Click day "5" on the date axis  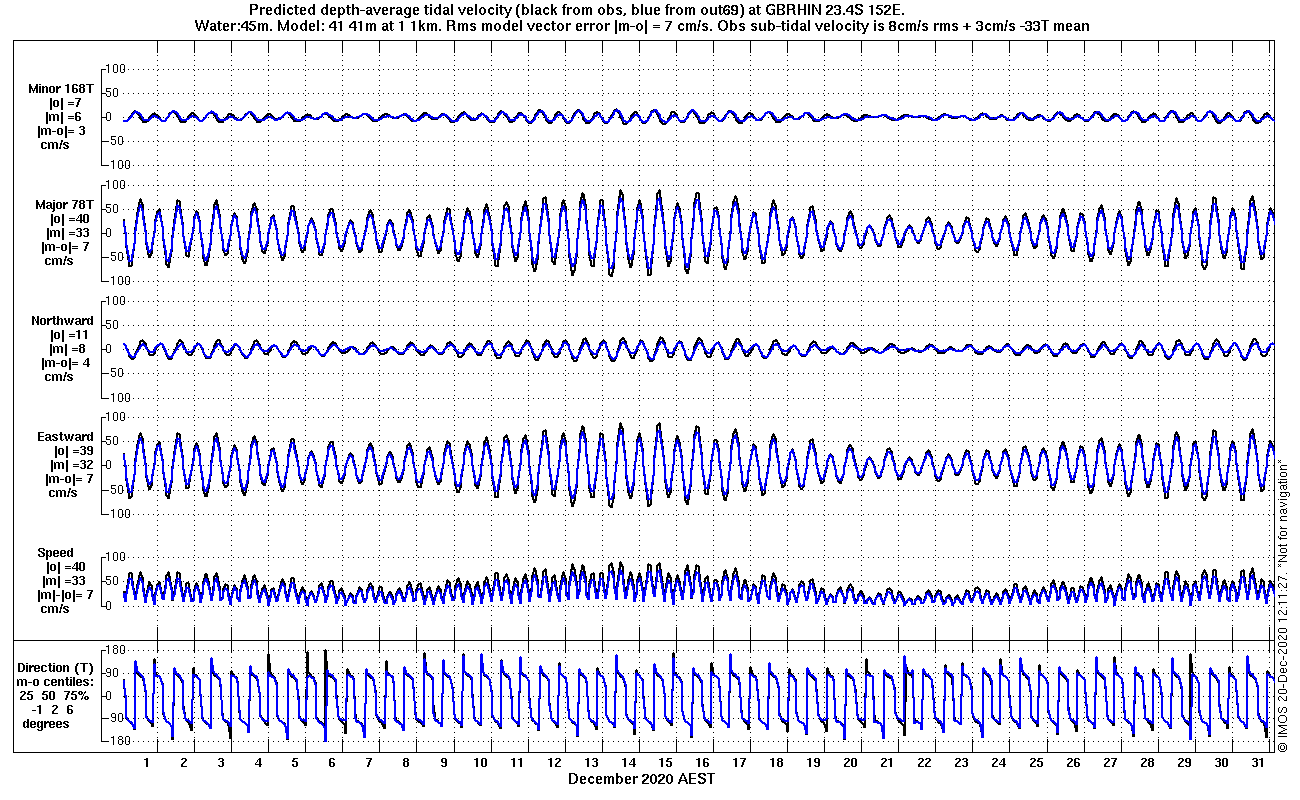click(295, 763)
